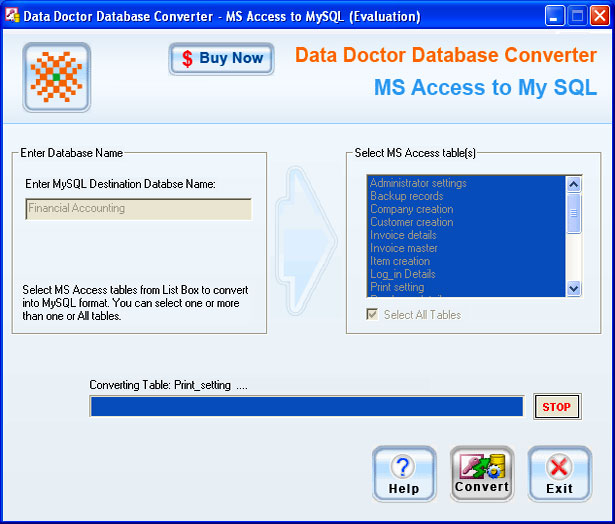615x524 pixels.
Task: Click the orange Data Doctor logo icon
Action: 57,77
